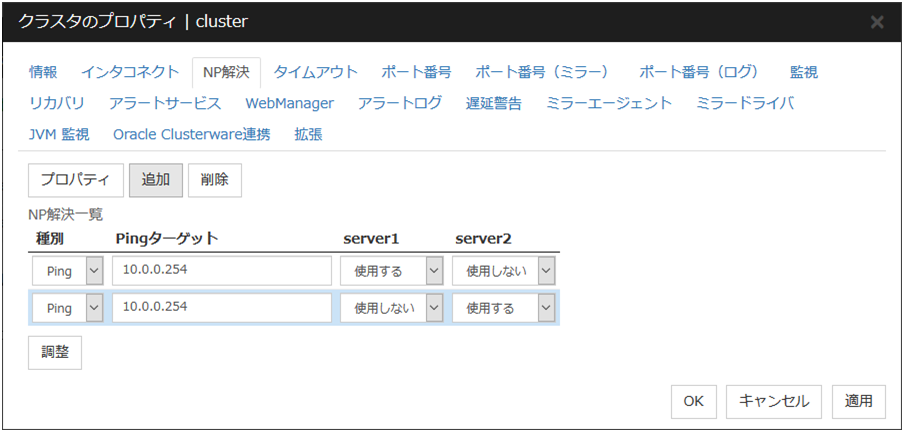Click the 削除 button

214,180
